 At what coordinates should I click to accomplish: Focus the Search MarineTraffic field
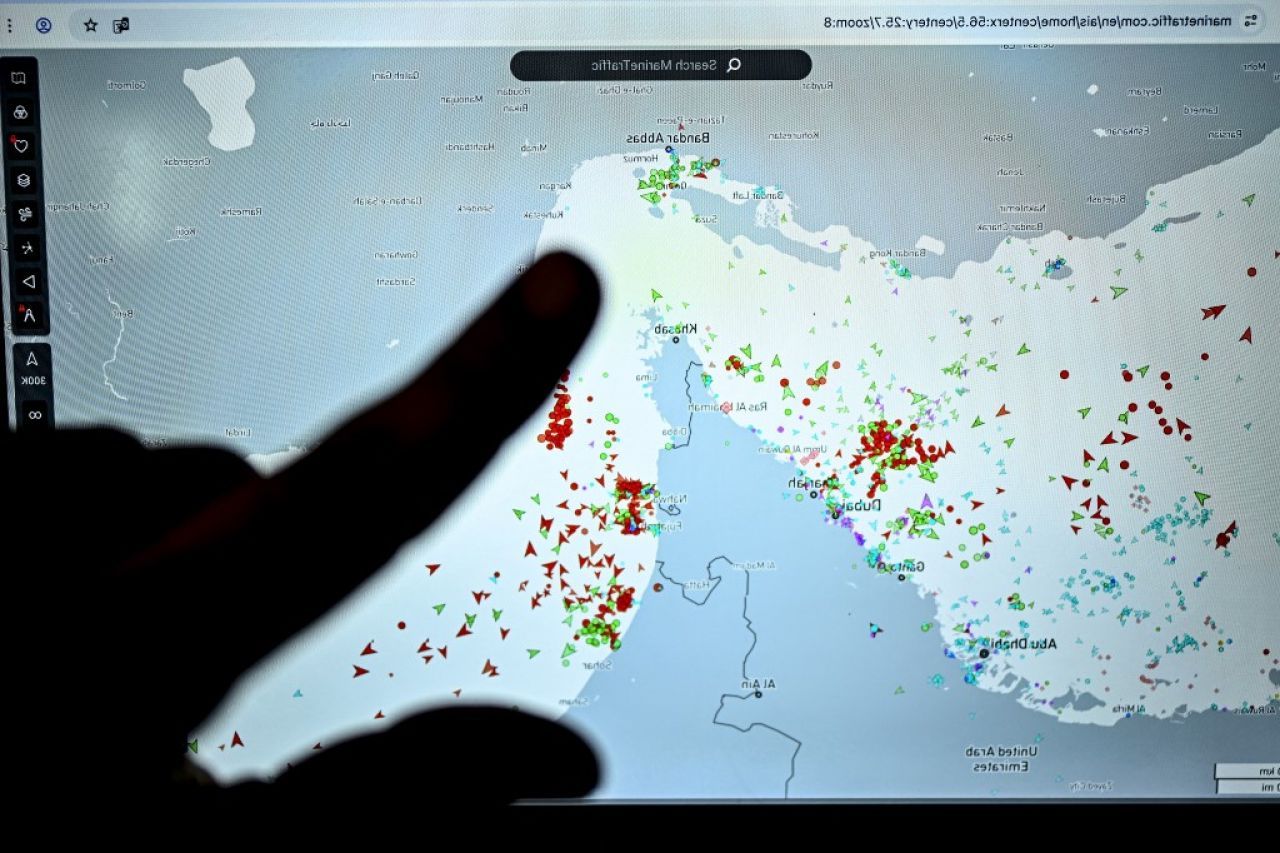650,65
